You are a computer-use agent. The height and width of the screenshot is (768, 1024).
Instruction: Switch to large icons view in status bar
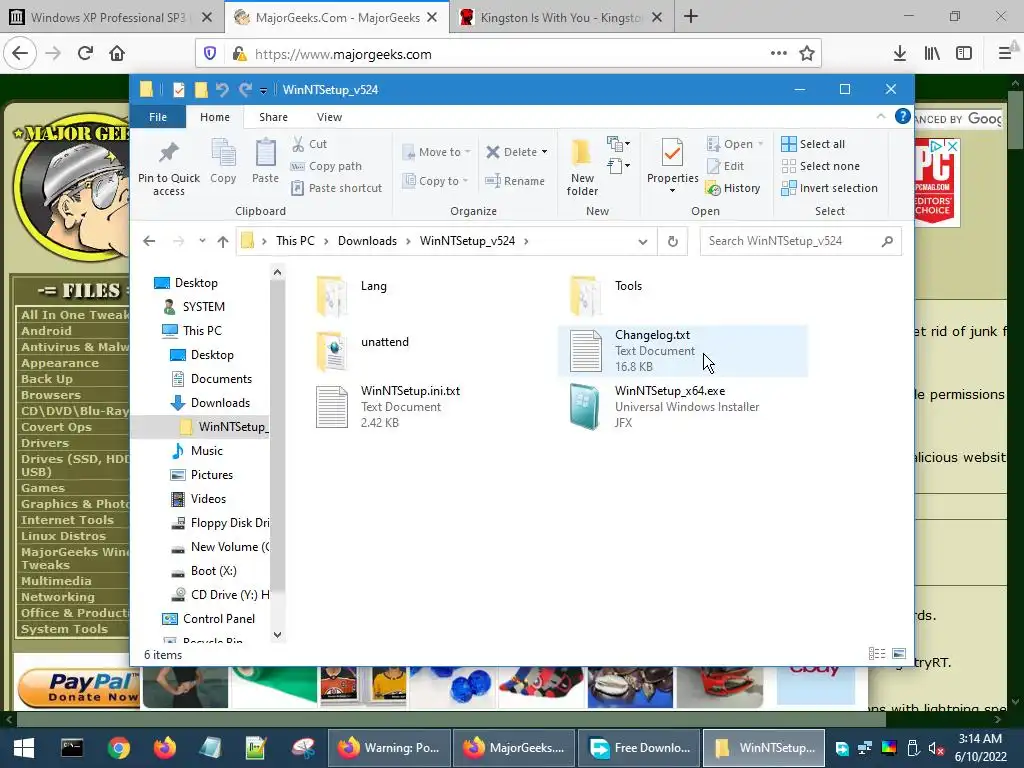tap(899, 654)
